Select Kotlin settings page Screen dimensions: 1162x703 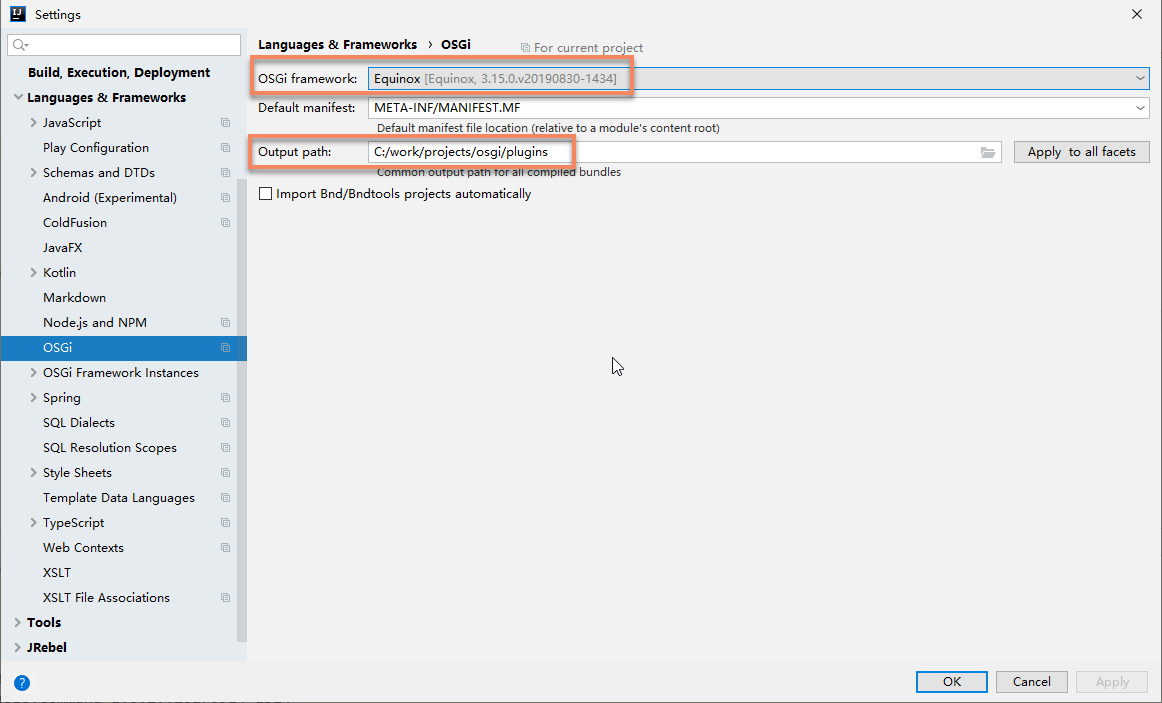(59, 273)
